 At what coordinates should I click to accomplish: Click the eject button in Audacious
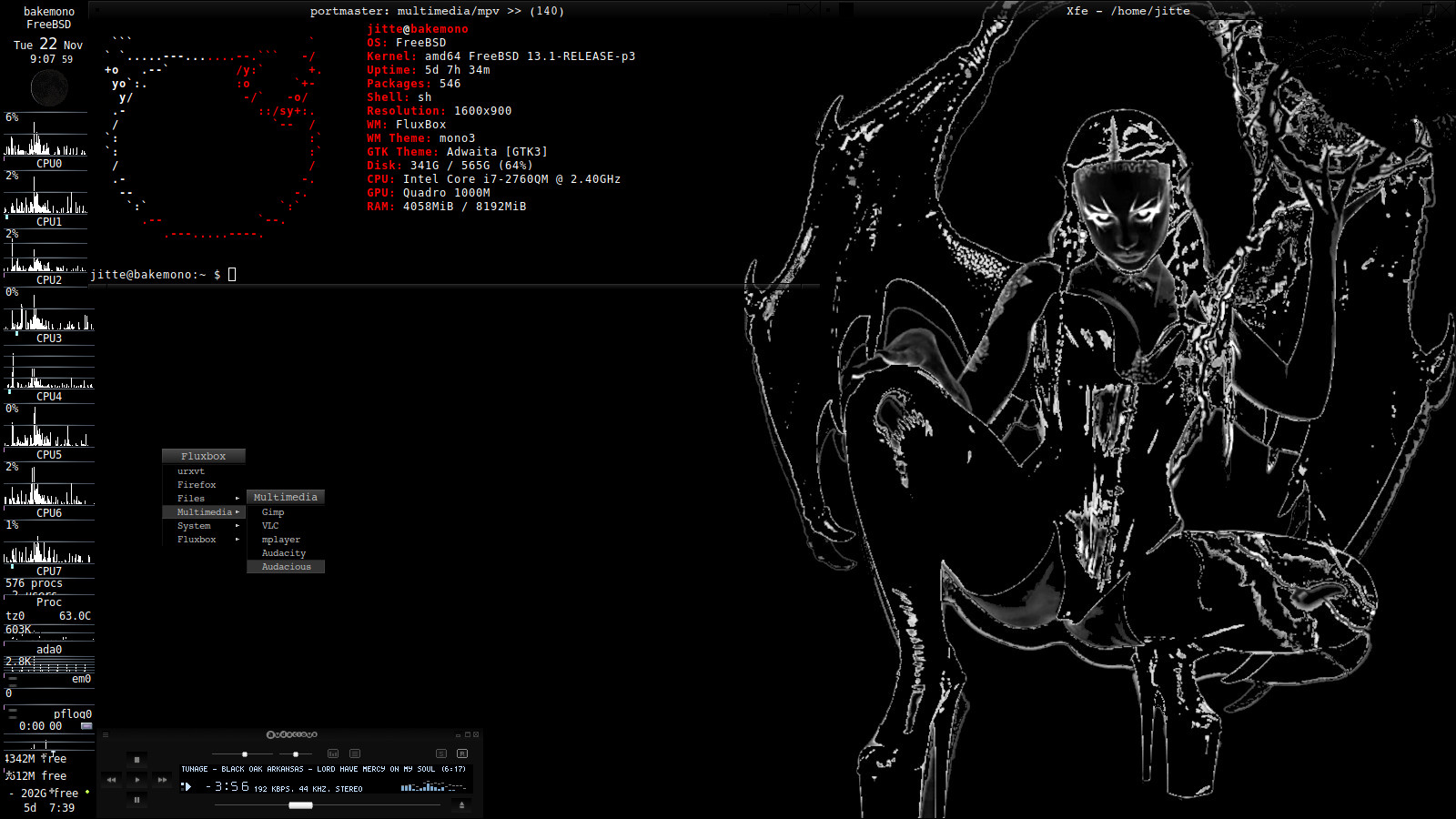pos(461,804)
